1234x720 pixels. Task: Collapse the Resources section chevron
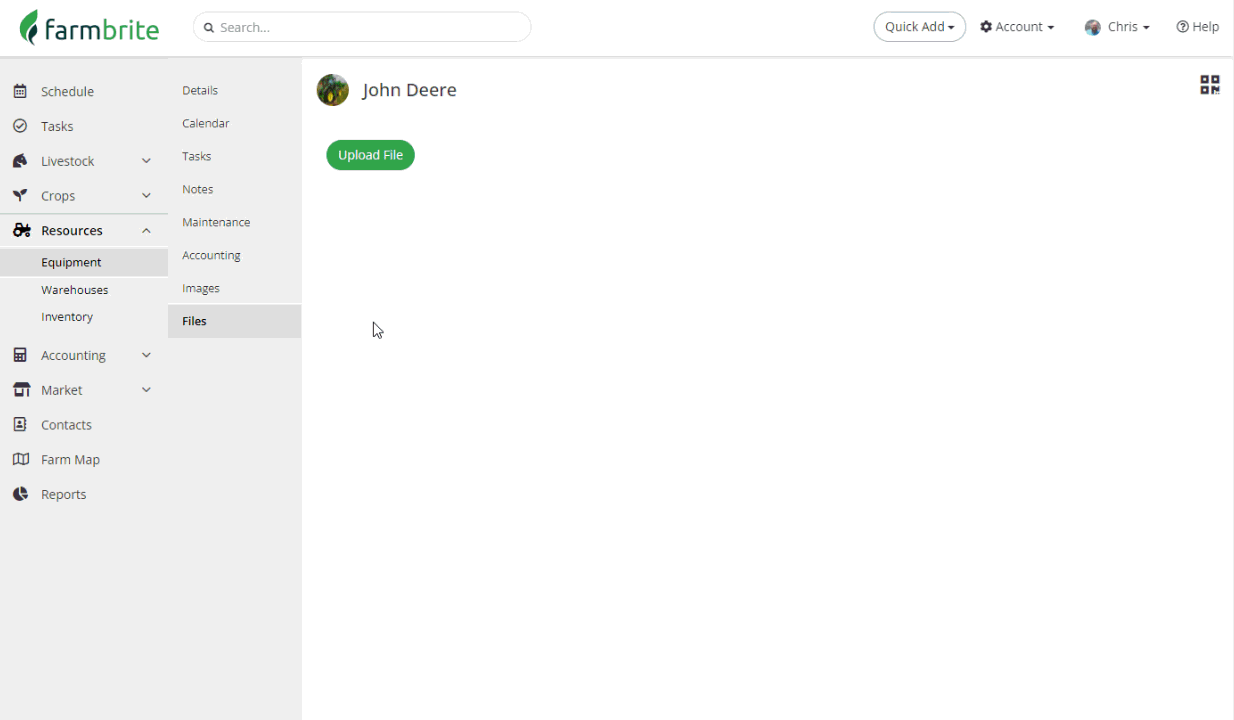coord(146,230)
